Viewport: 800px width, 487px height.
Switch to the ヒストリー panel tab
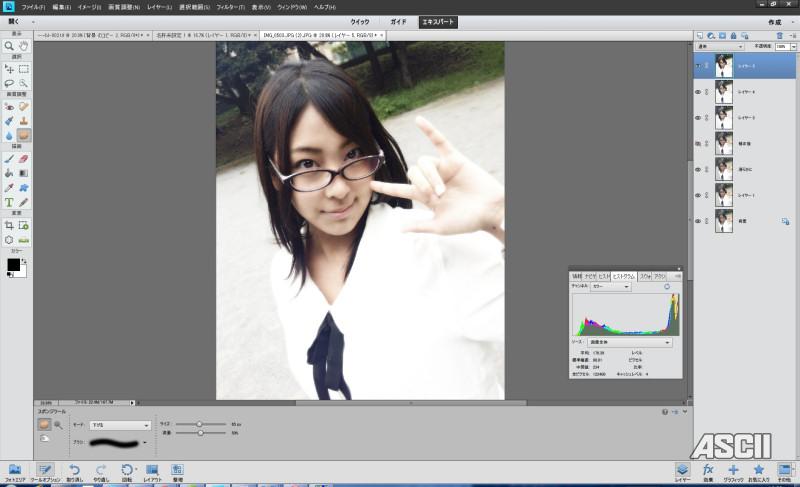tap(604, 276)
